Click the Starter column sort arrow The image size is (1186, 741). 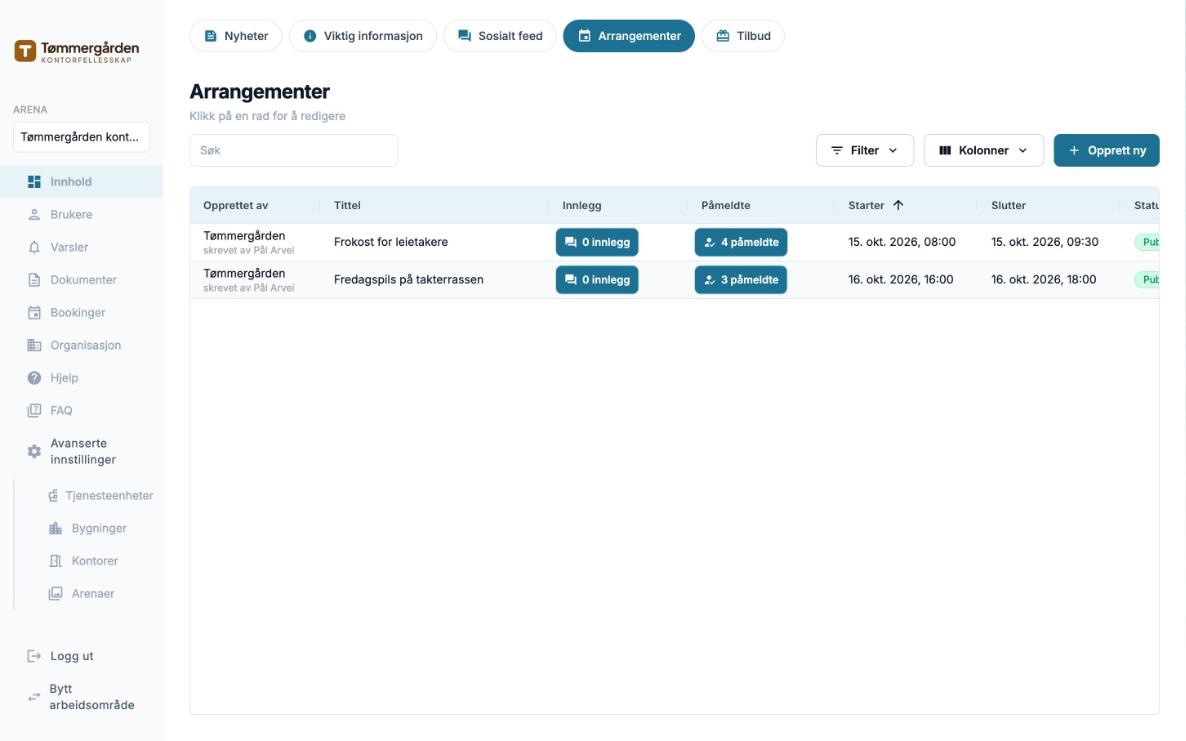898,205
